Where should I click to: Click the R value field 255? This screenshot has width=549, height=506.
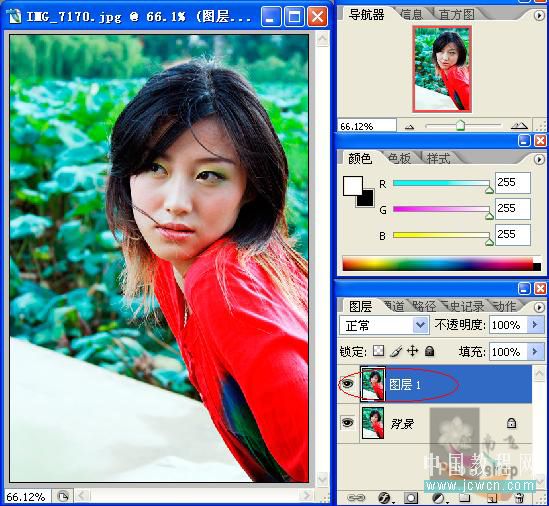coord(513,182)
